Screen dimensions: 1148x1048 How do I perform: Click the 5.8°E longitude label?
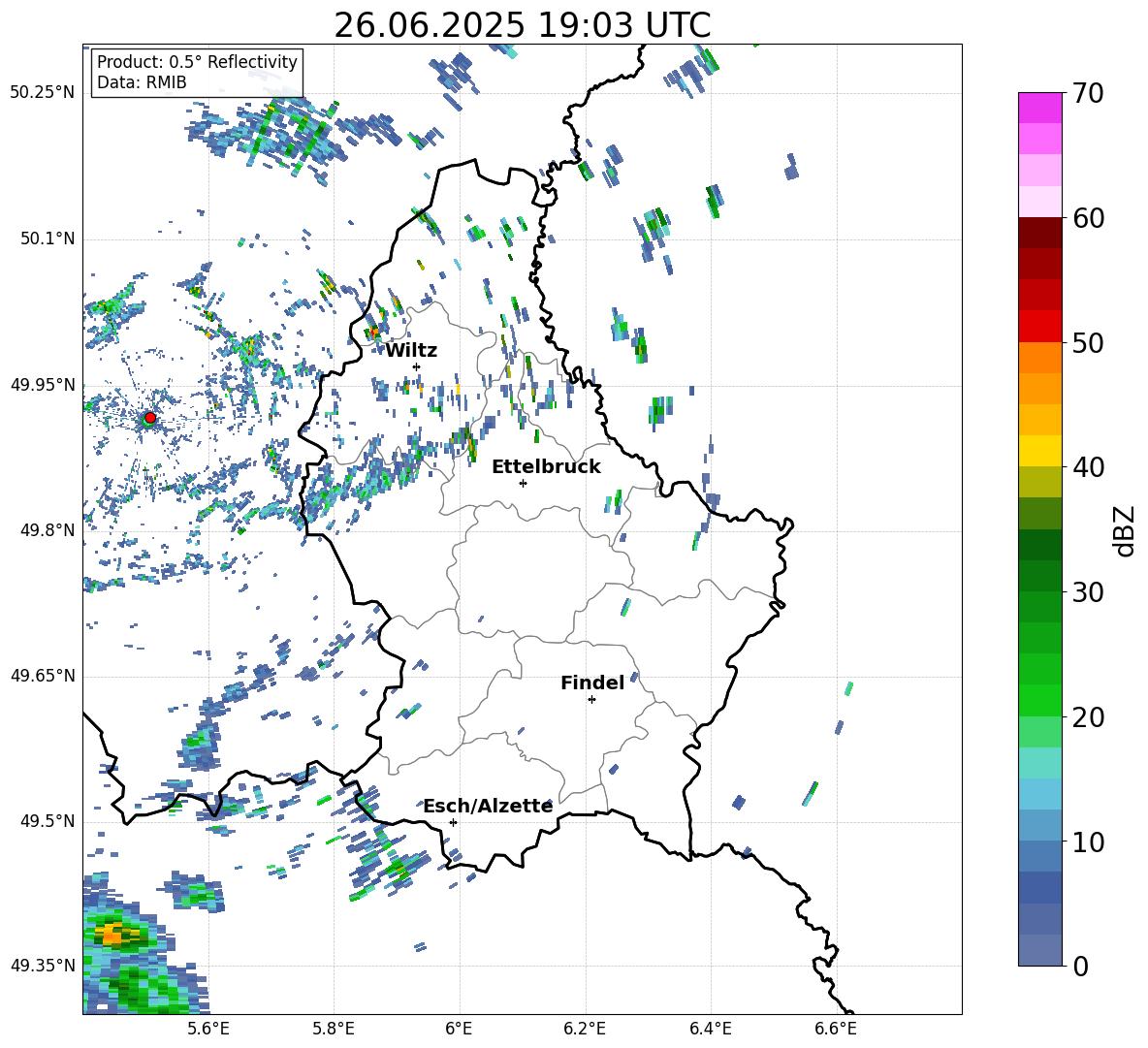pos(334,1029)
